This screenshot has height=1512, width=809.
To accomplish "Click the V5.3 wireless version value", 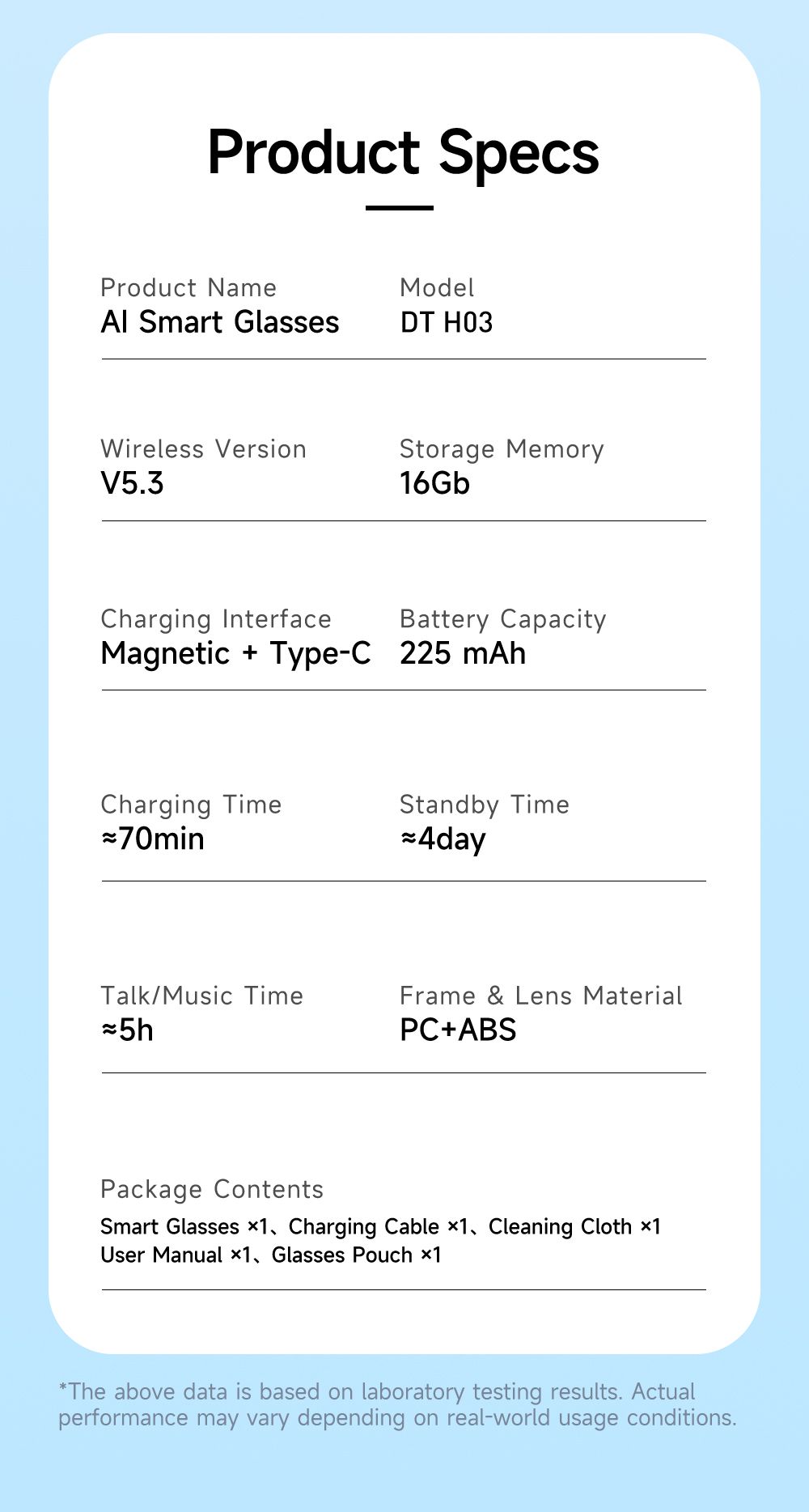I will (132, 483).
